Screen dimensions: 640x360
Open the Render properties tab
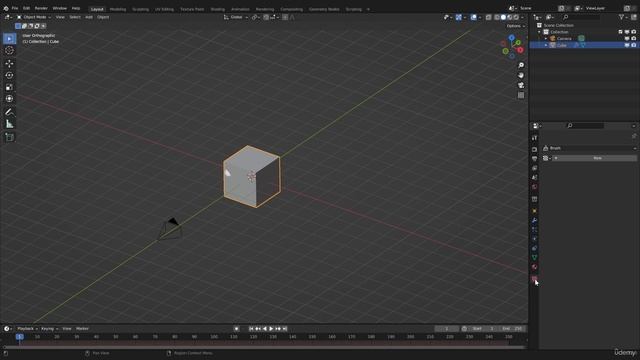534,149
